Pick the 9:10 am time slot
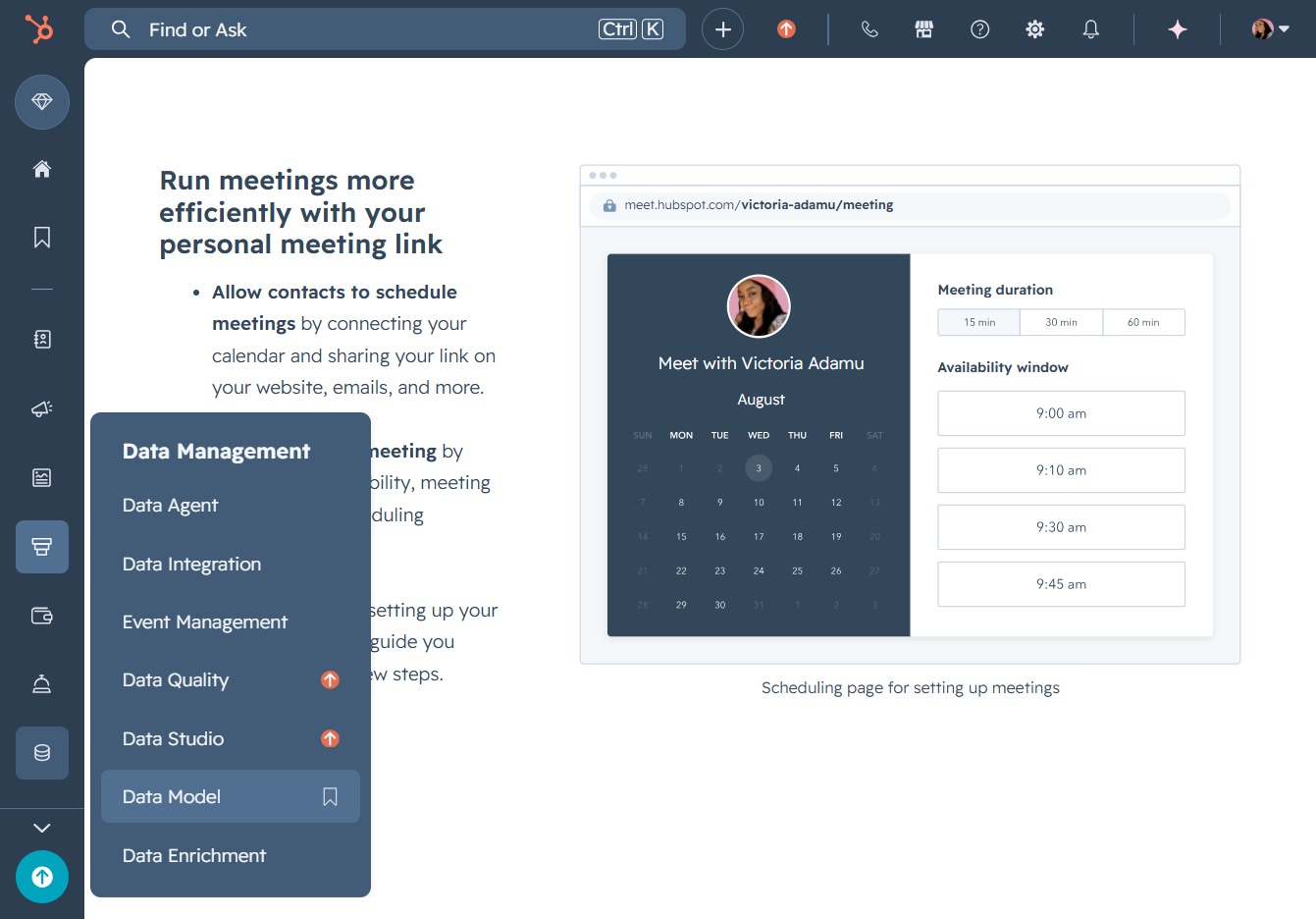 click(1061, 470)
